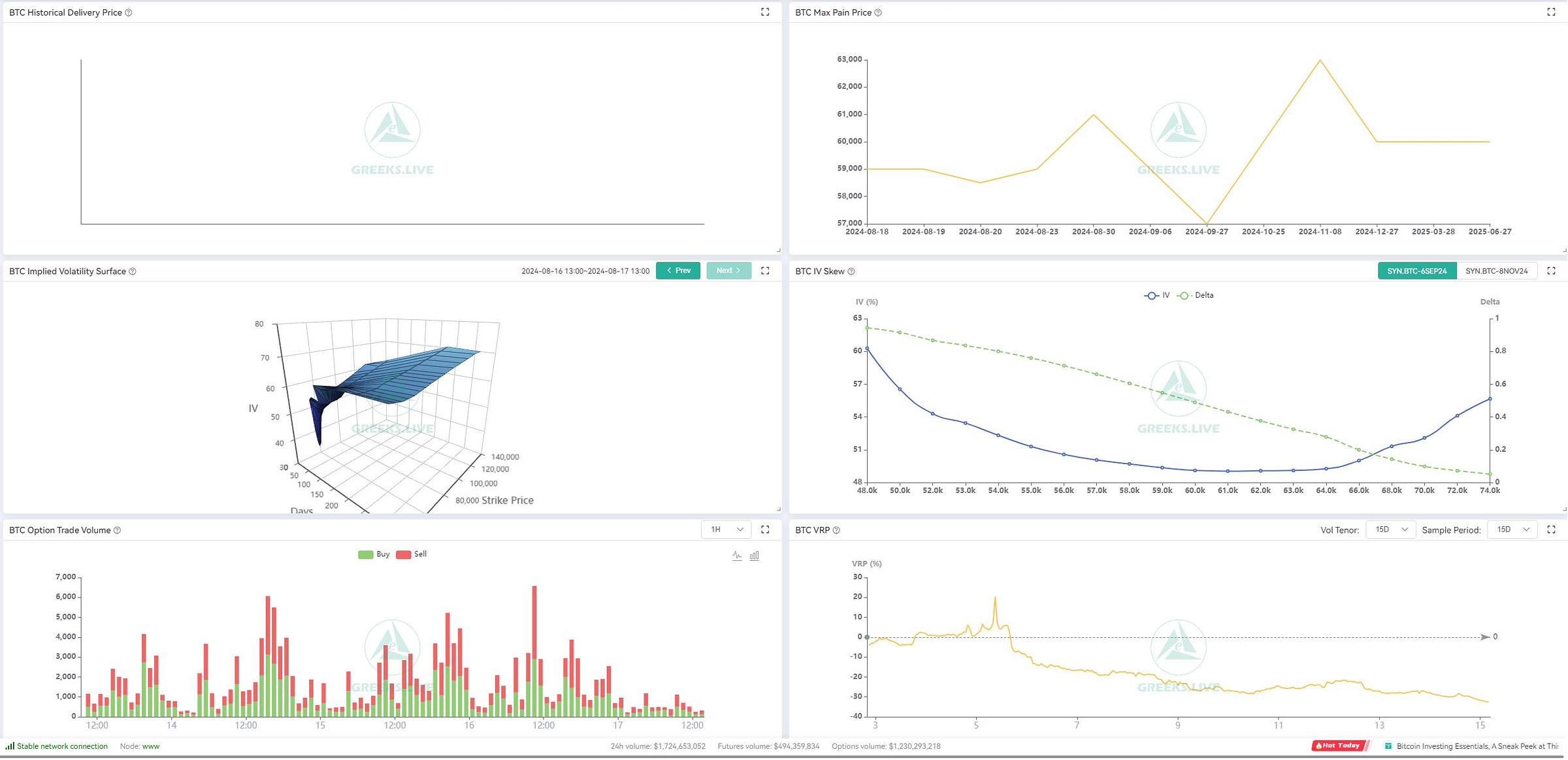The image size is (1568, 760).
Task: Open the Sample Period 15D dropdown
Action: click(1512, 530)
